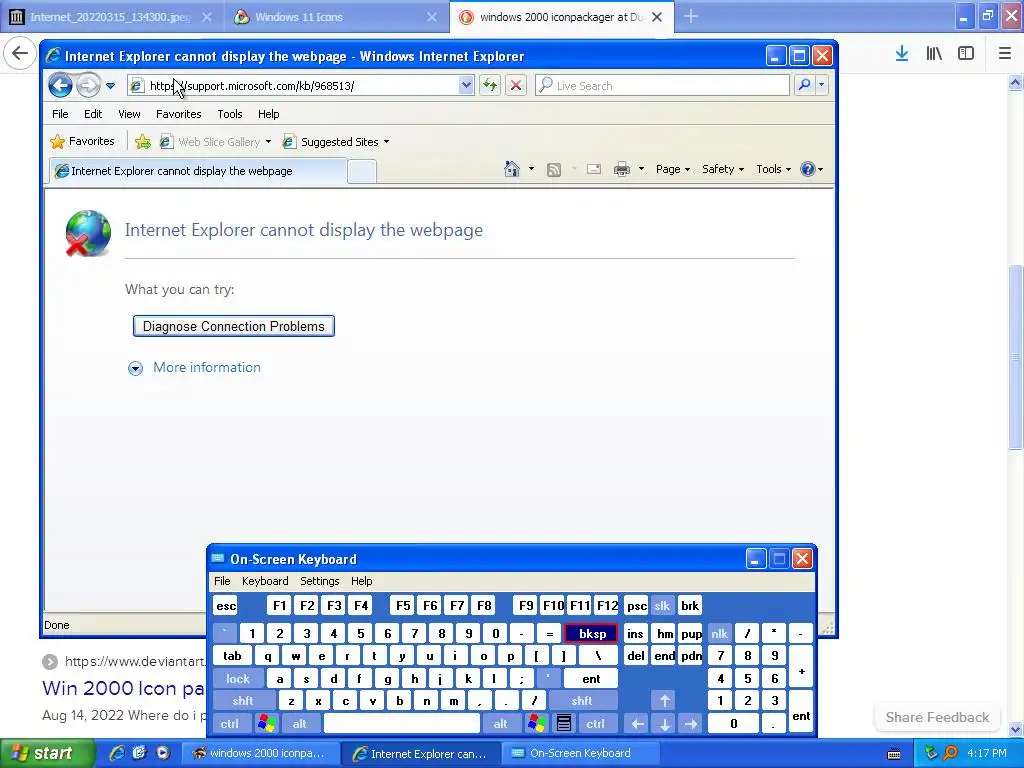Click the up arrow key on keyboard

click(664, 701)
